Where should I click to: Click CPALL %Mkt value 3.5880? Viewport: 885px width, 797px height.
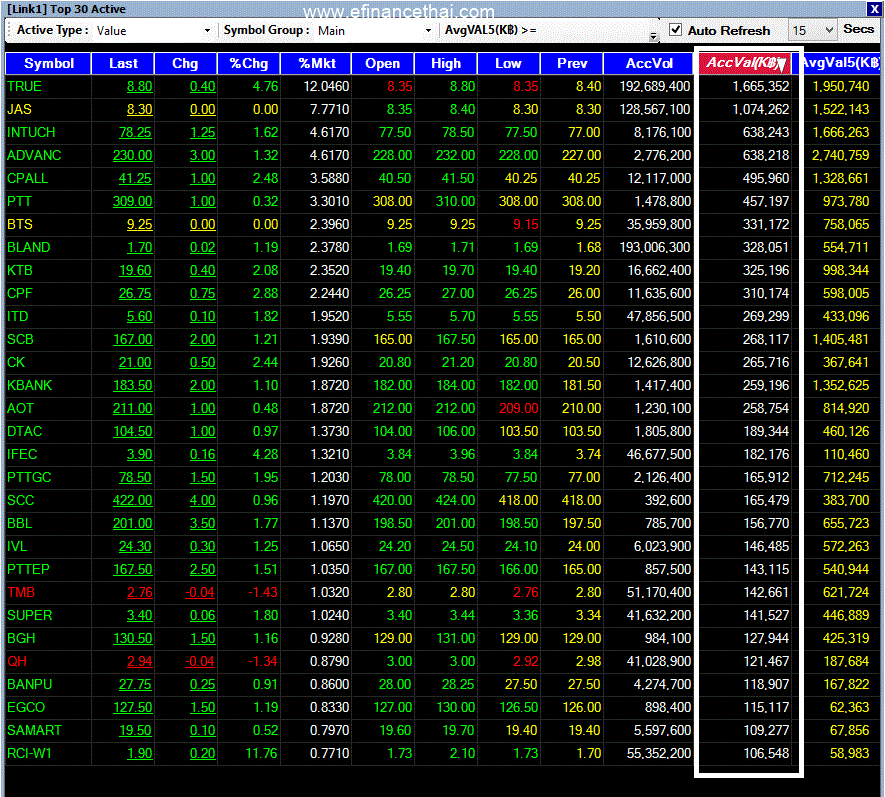point(329,178)
